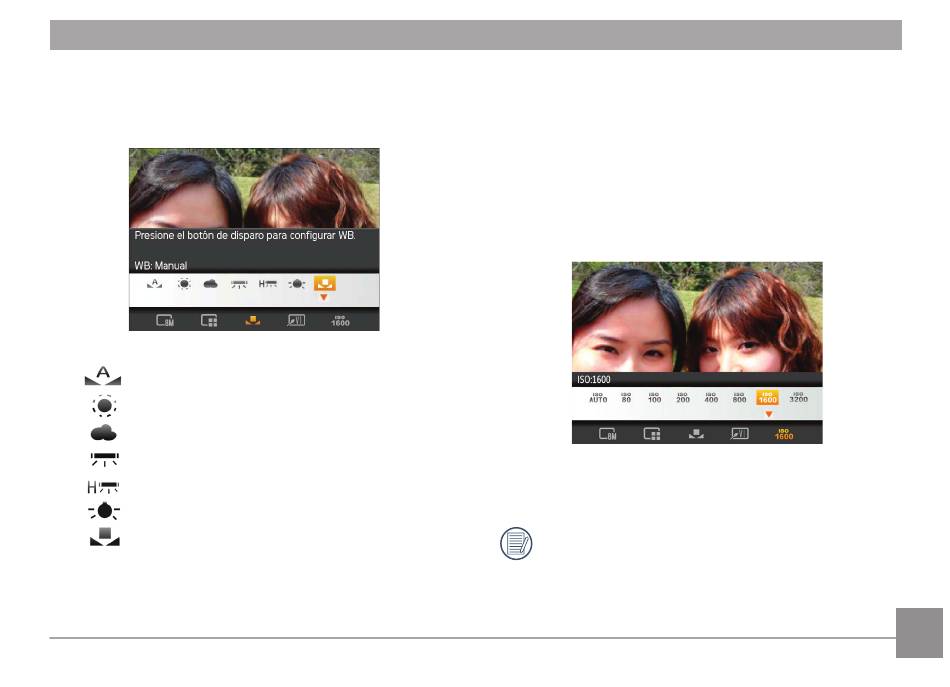Select ISO 80 option
Screen dimensions: 950x687
click(626, 397)
